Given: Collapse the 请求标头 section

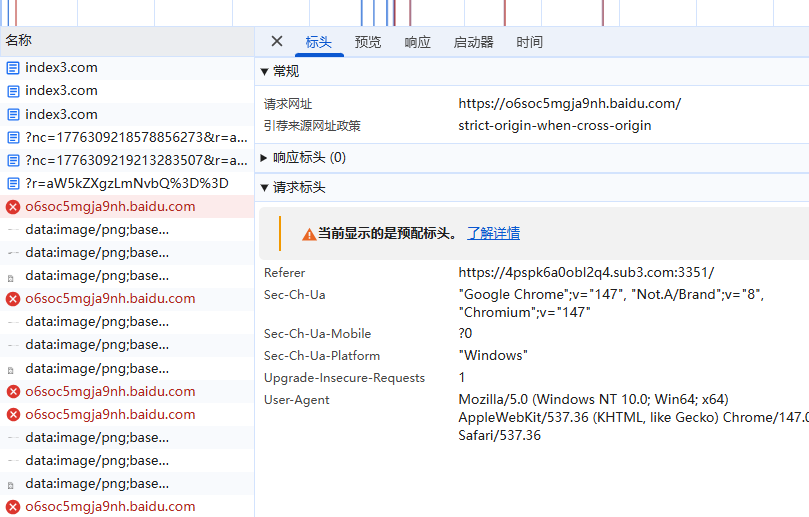Looking at the screenshot, I should tap(265, 187).
